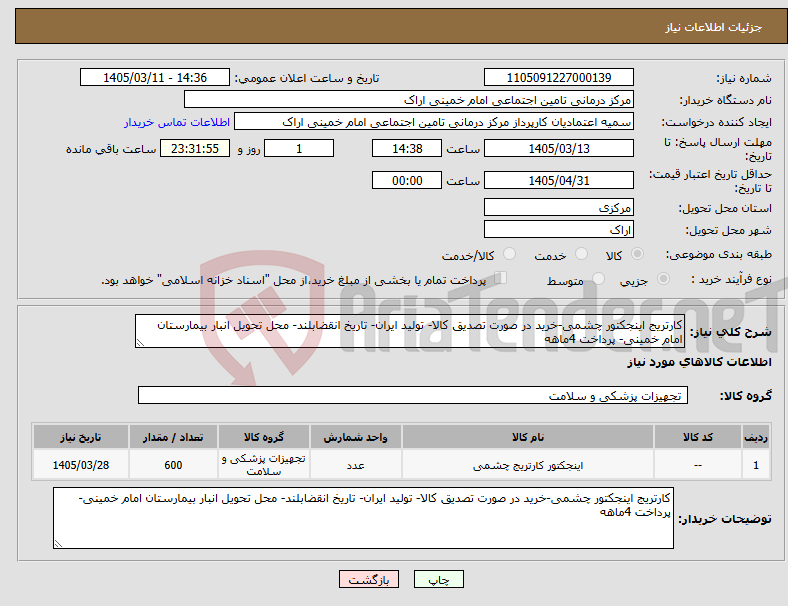Click the اطلاعات کالاهای مورد نیاز section heading
Image resolution: width=788 pixels, height=606 pixels.
(x=699, y=362)
